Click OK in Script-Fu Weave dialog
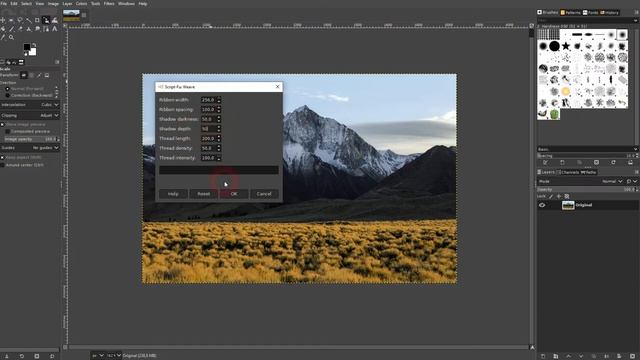Viewport: 640px width, 360px height. (234, 194)
